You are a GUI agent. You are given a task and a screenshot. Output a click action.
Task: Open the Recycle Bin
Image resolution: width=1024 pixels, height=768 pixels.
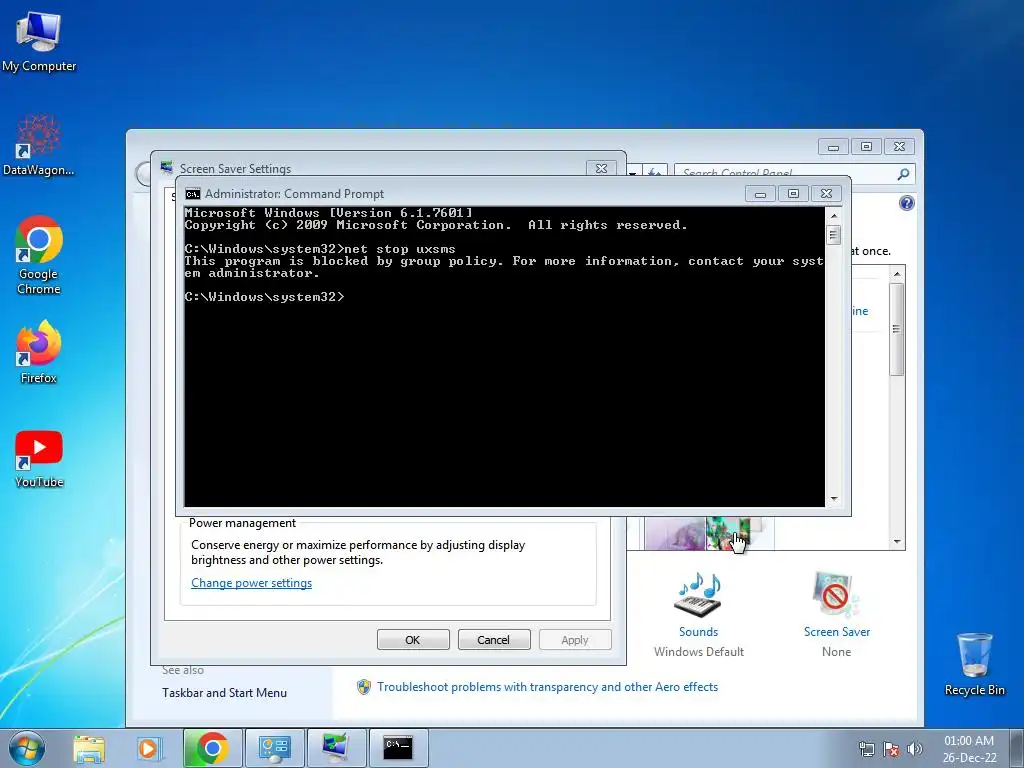[974, 664]
